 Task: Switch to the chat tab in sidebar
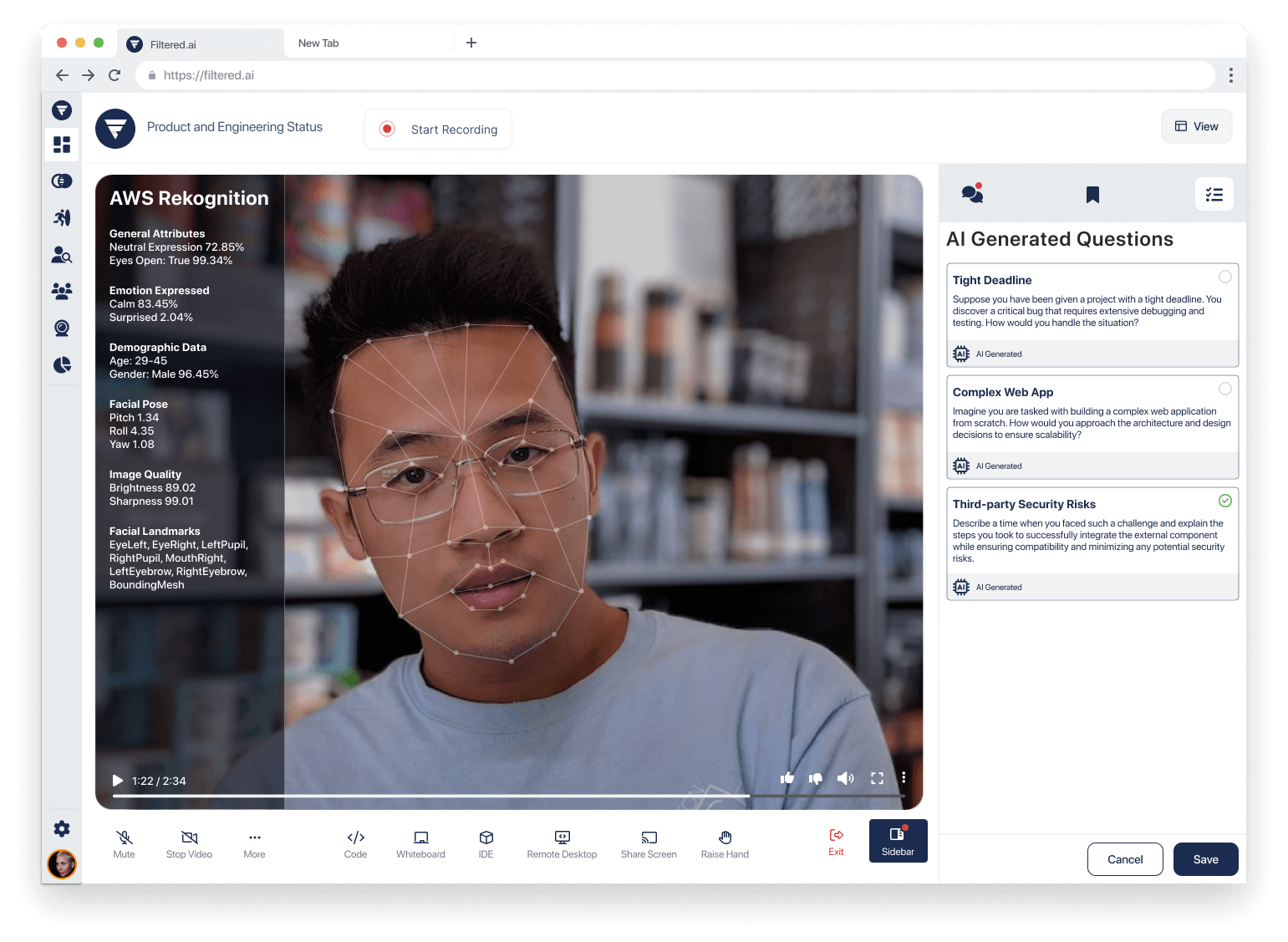pos(972,194)
